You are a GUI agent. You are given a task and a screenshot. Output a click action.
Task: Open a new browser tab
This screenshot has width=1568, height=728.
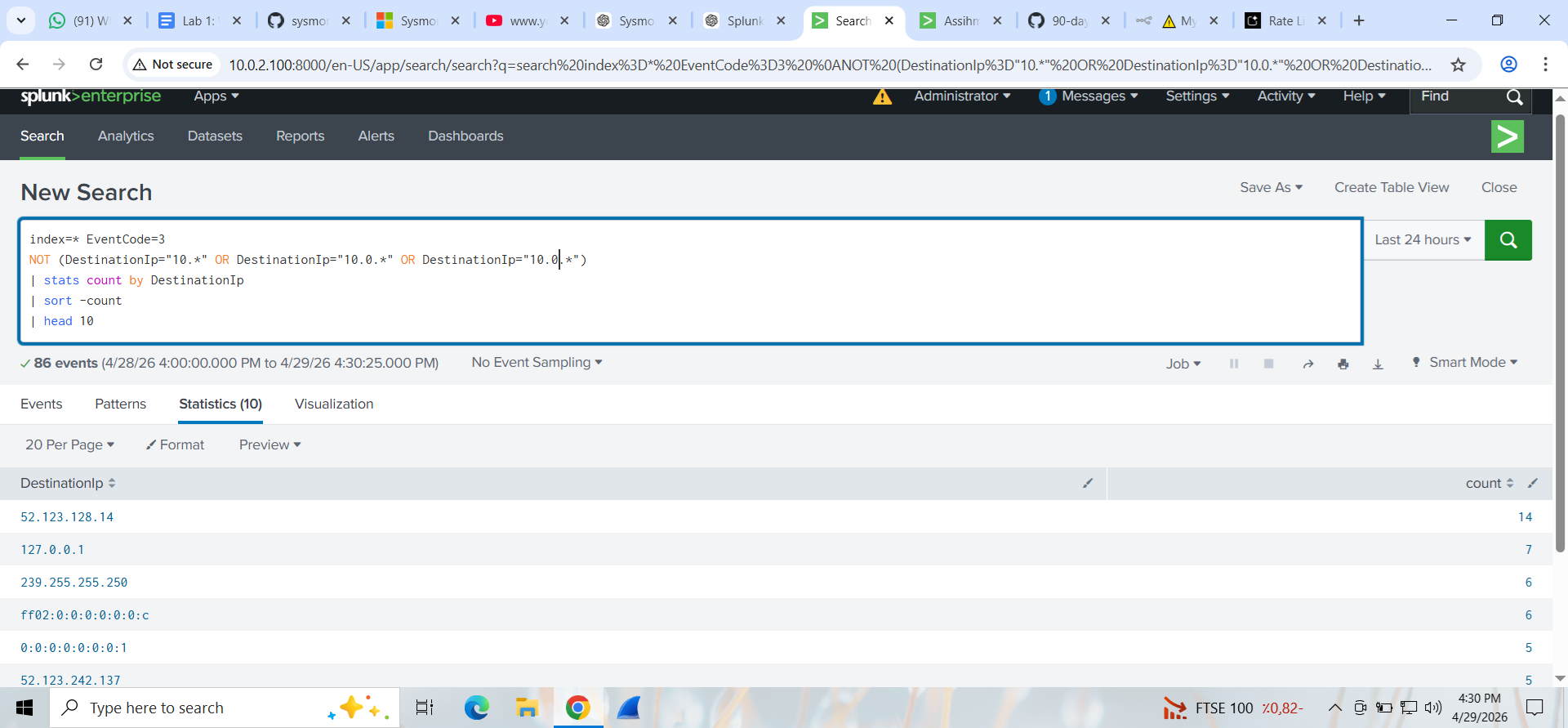coord(1359,20)
